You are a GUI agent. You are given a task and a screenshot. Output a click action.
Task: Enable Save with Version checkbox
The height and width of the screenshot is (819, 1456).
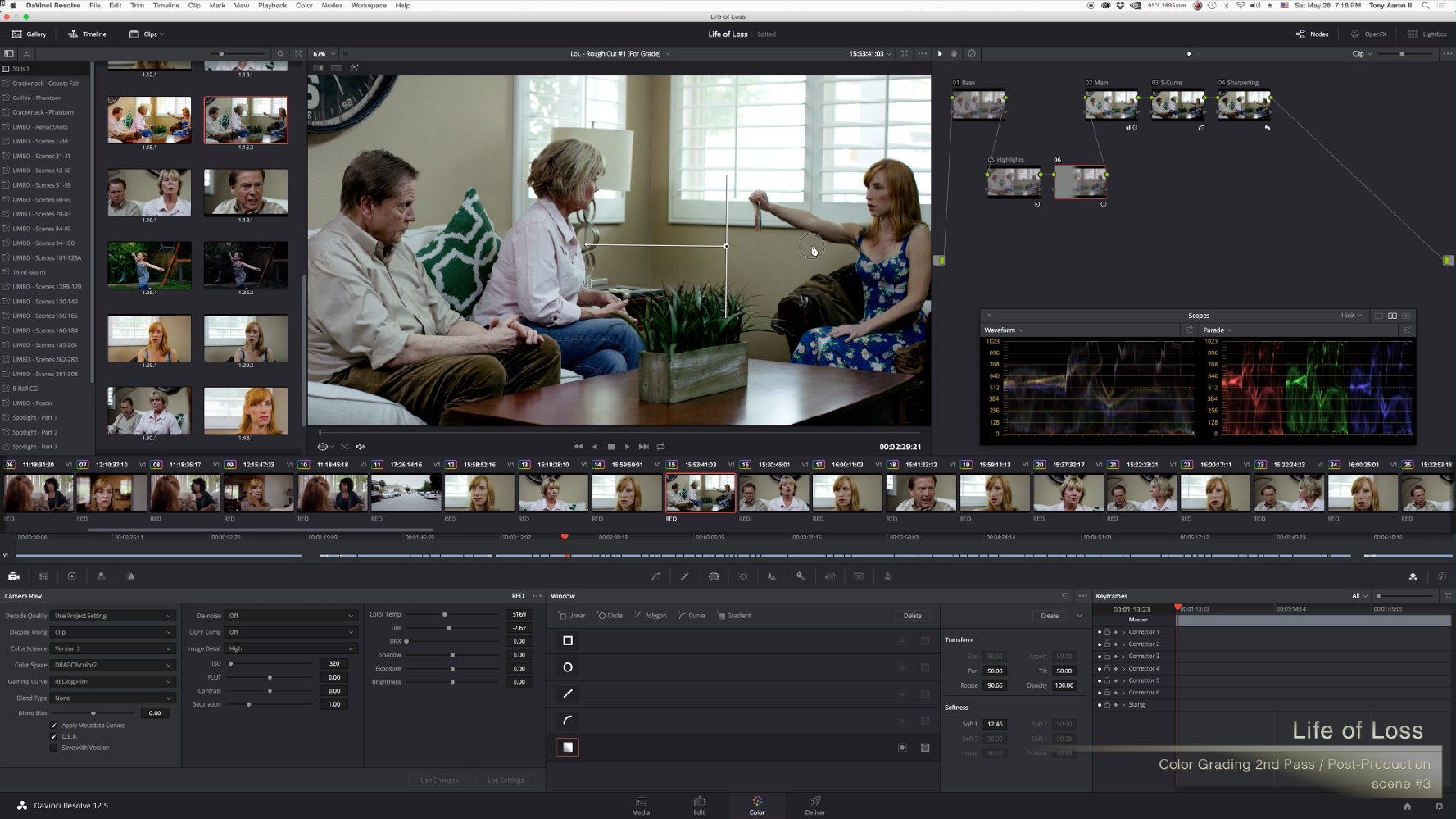point(54,748)
